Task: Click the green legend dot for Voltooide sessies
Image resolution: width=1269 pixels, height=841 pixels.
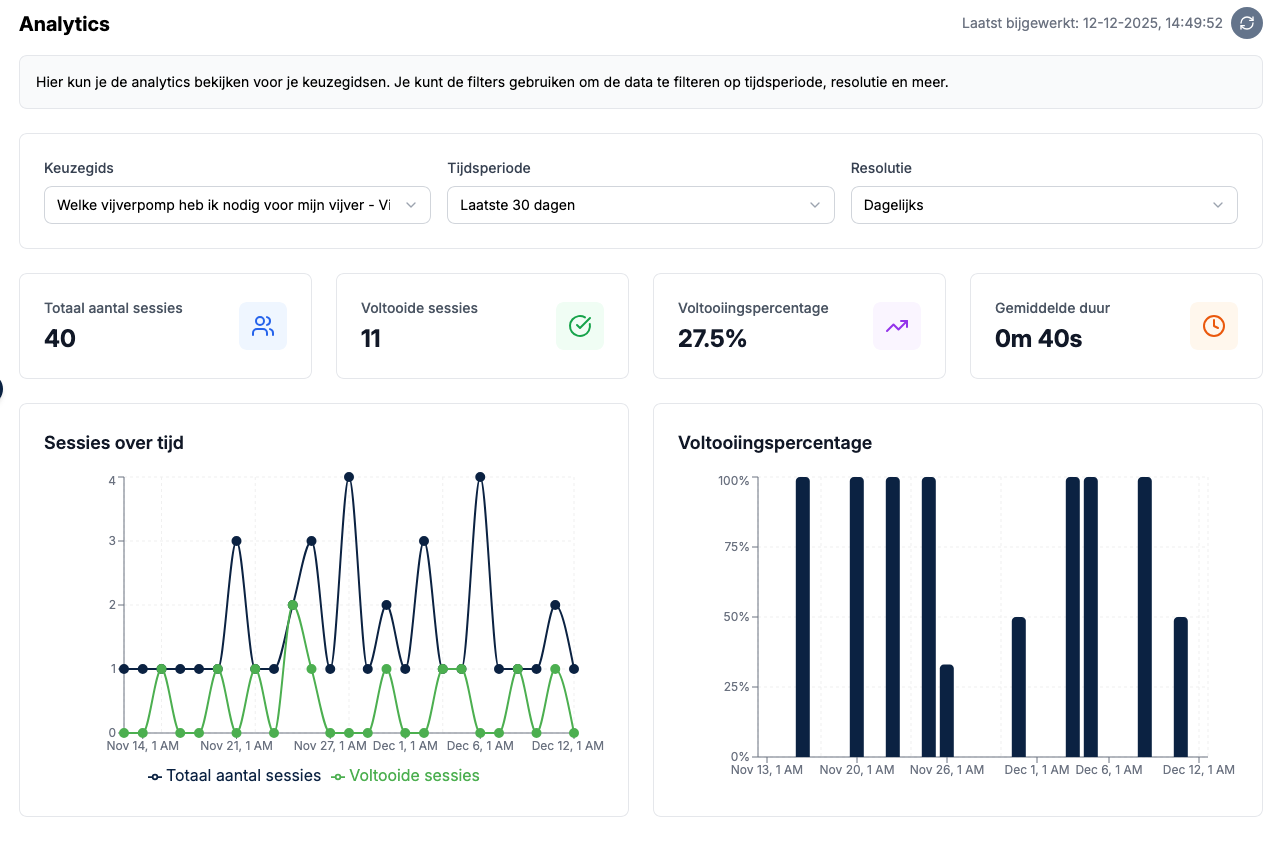Action: 337,776
